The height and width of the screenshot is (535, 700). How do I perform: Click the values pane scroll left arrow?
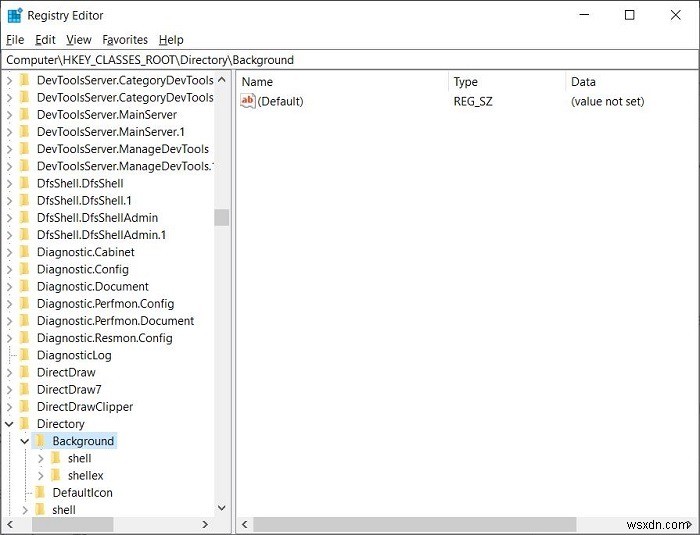tap(244, 524)
